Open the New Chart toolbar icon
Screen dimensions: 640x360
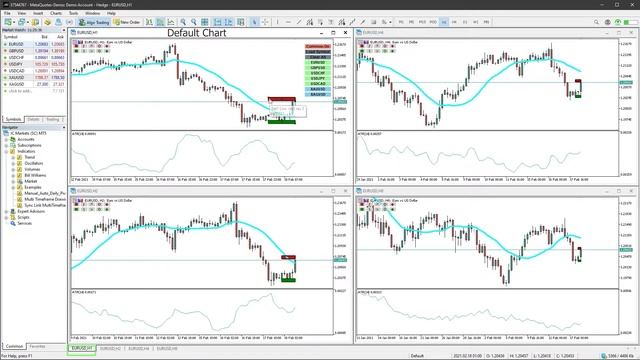pyautogui.click(x=8, y=22)
